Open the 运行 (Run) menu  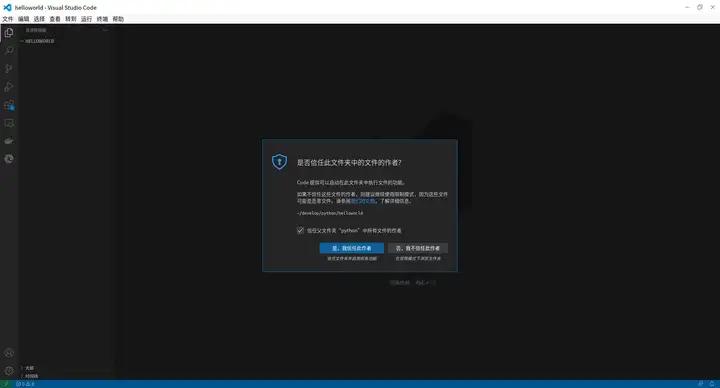[86, 19]
